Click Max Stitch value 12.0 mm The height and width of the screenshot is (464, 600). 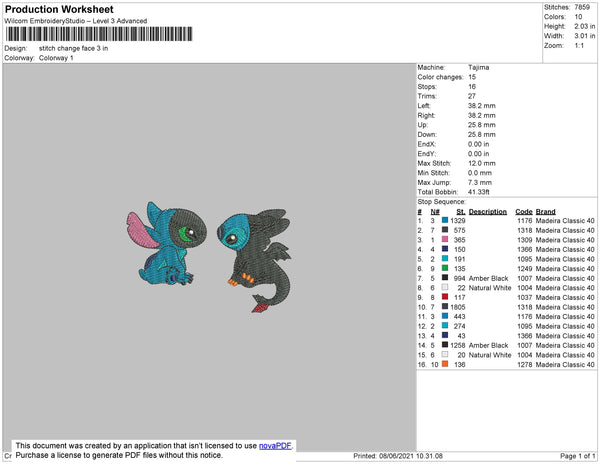click(481, 163)
